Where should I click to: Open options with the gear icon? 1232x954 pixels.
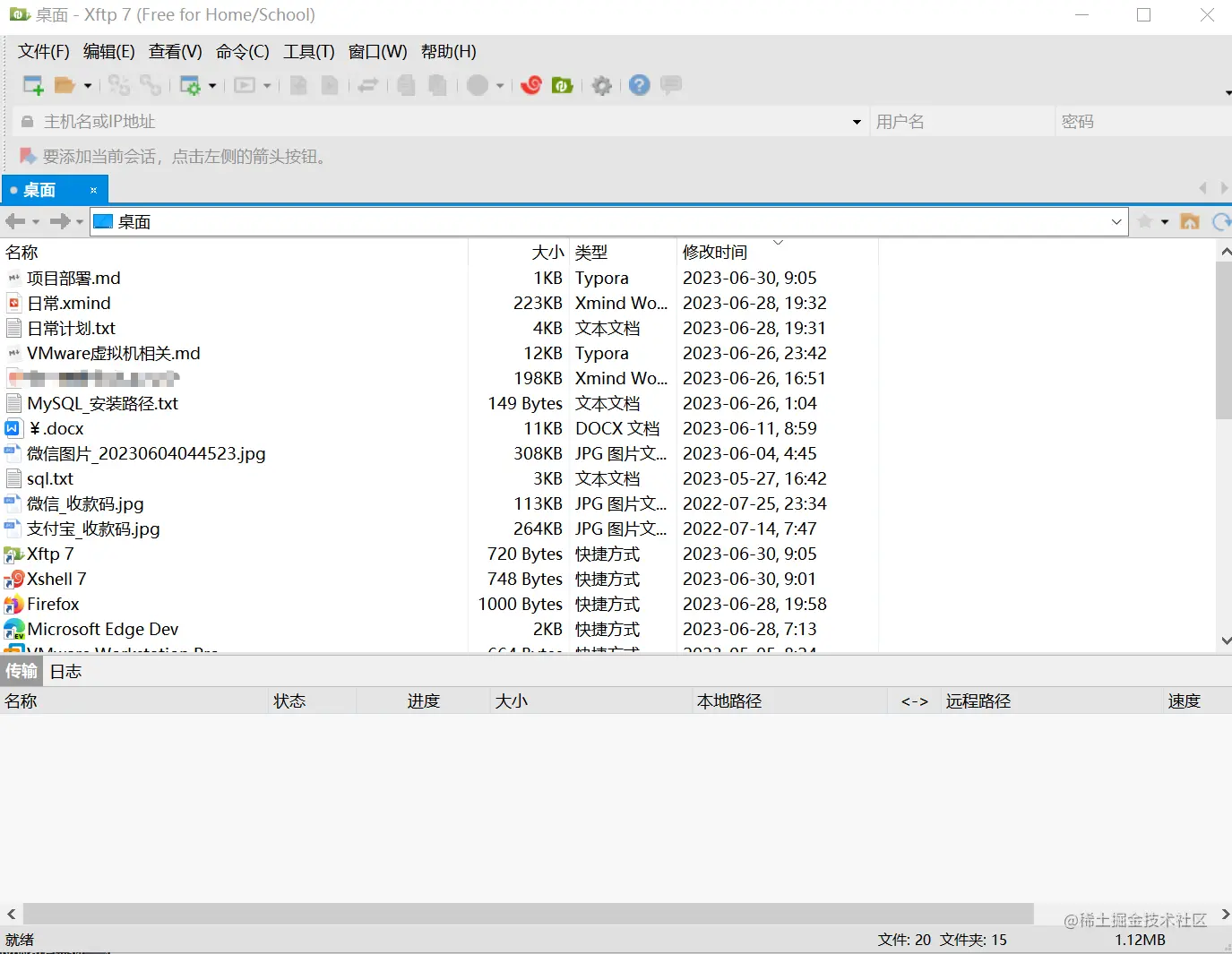[x=602, y=85]
